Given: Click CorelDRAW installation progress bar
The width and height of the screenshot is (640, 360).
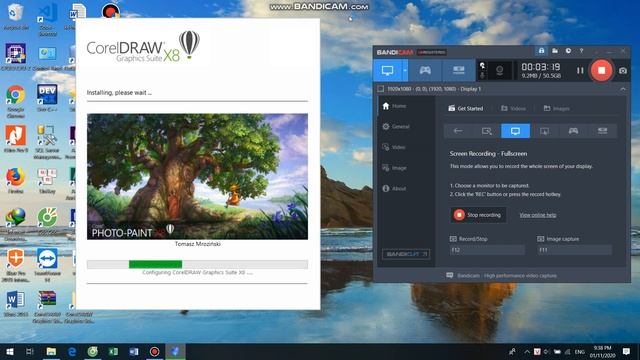Looking at the screenshot, I should point(198,264).
